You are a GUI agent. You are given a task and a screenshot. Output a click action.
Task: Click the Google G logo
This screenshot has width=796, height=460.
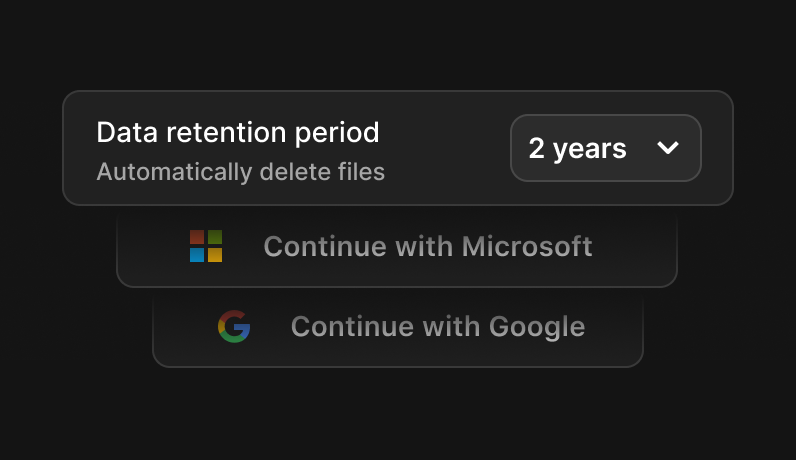click(234, 326)
